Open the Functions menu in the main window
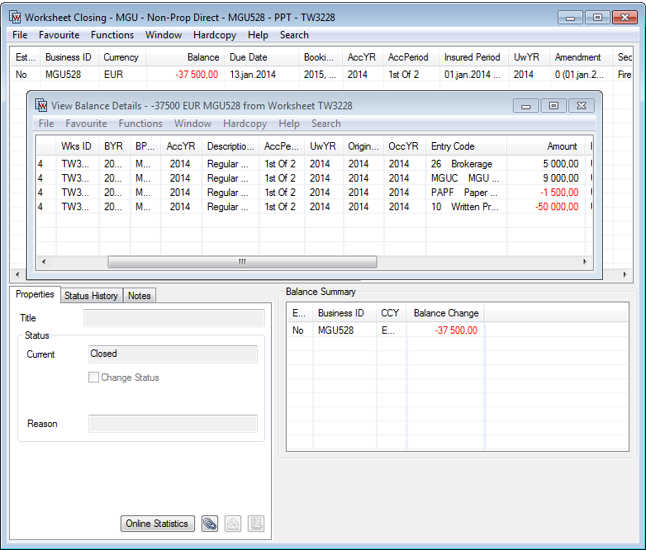Viewport: 646px width, 551px height. 112,35
